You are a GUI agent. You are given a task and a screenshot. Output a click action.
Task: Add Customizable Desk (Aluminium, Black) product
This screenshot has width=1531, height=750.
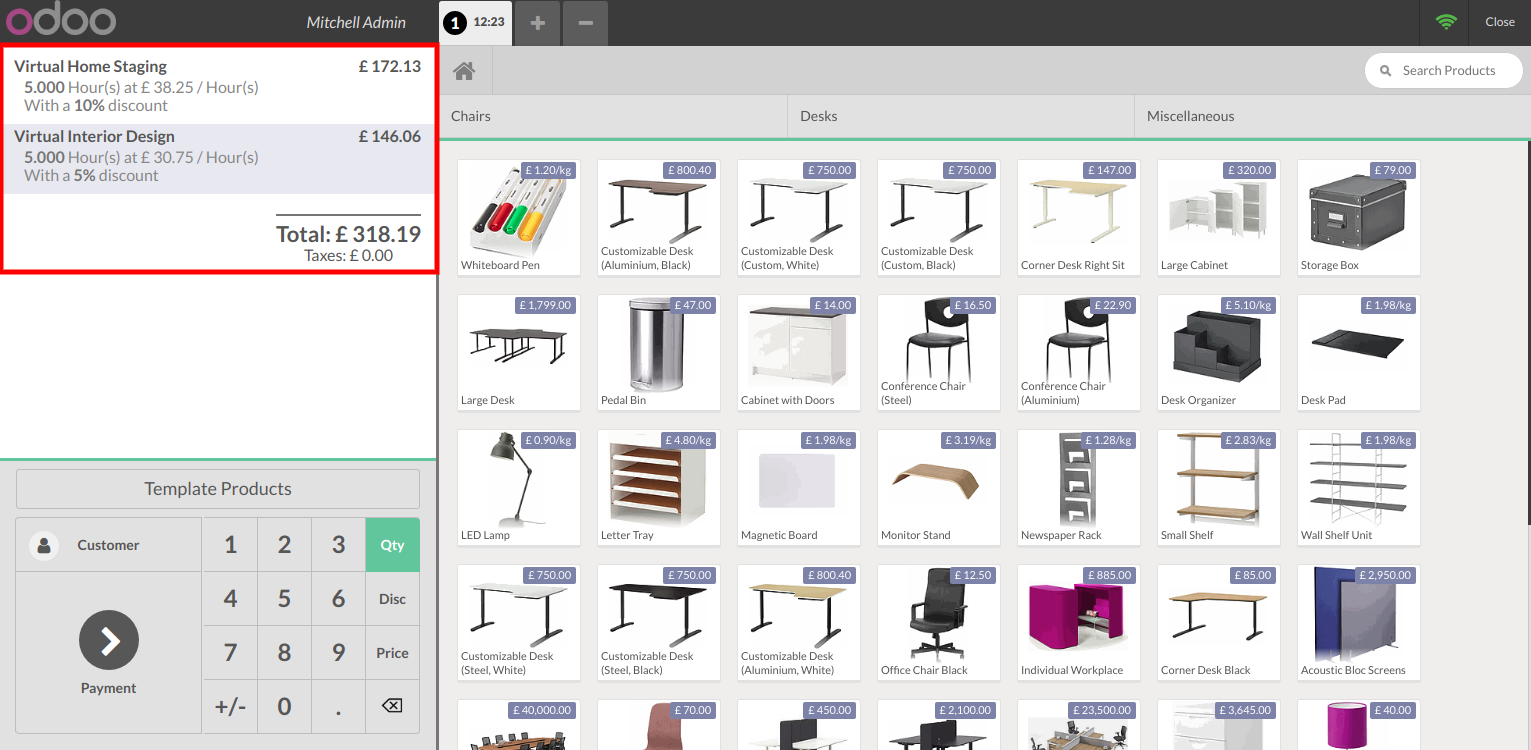tap(659, 217)
